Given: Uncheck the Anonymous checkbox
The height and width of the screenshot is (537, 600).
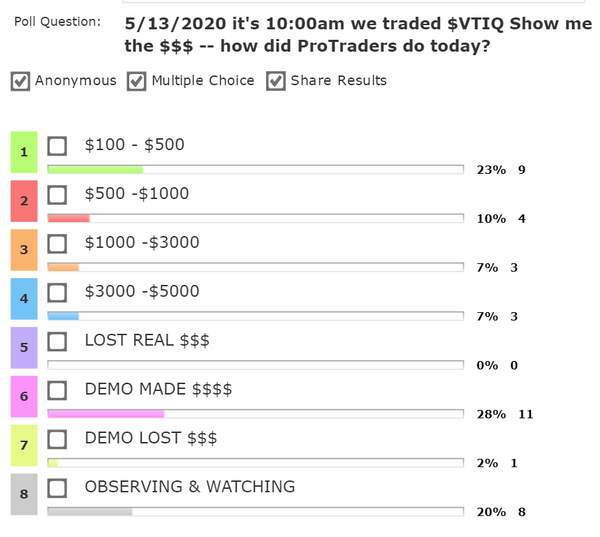Looking at the screenshot, I should tap(20, 81).
